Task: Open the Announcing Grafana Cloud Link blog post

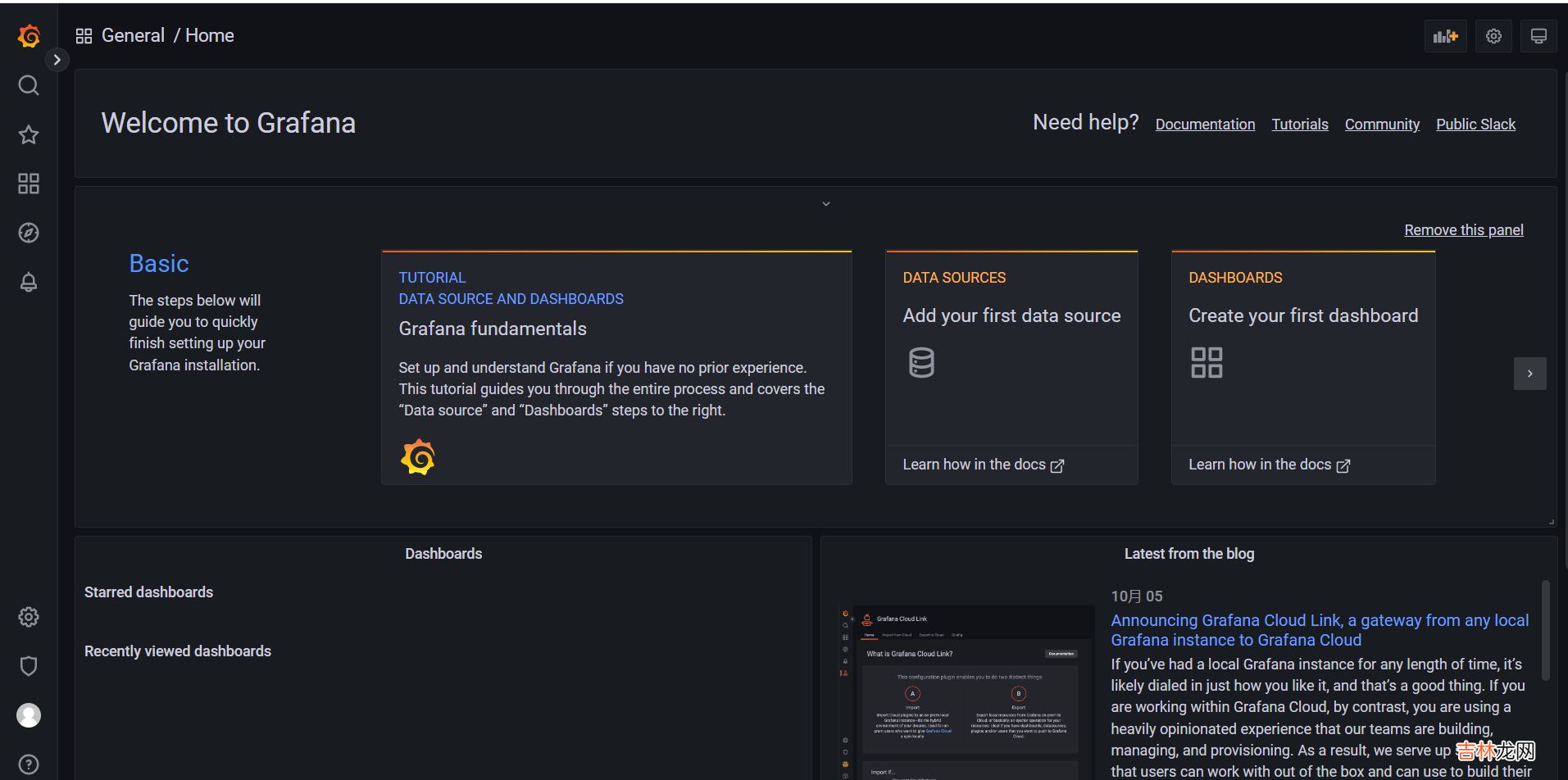Action: (x=1320, y=630)
